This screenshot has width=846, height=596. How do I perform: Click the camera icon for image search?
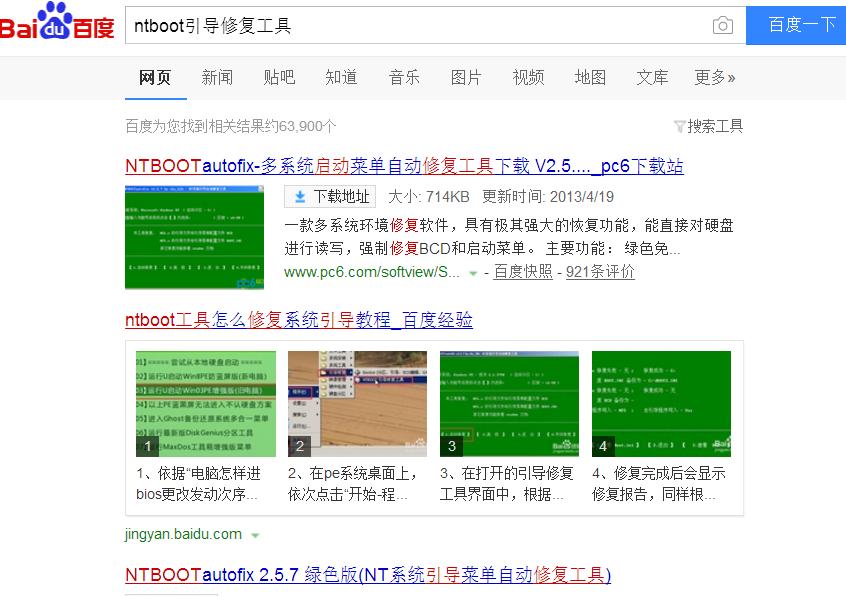point(723,25)
